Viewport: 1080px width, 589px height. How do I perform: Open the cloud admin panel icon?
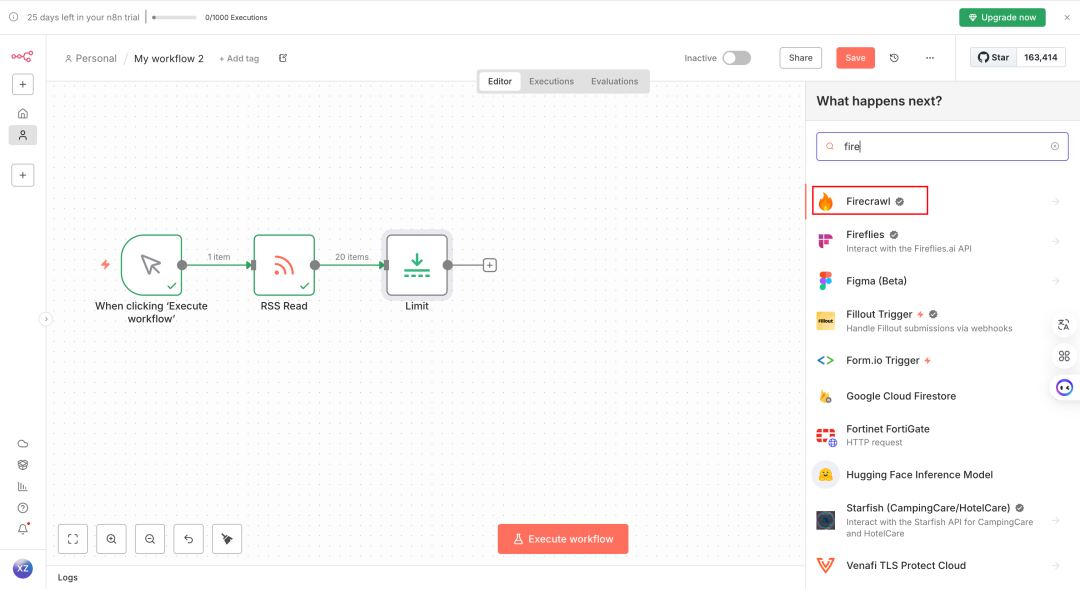click(x=23, y=444)
